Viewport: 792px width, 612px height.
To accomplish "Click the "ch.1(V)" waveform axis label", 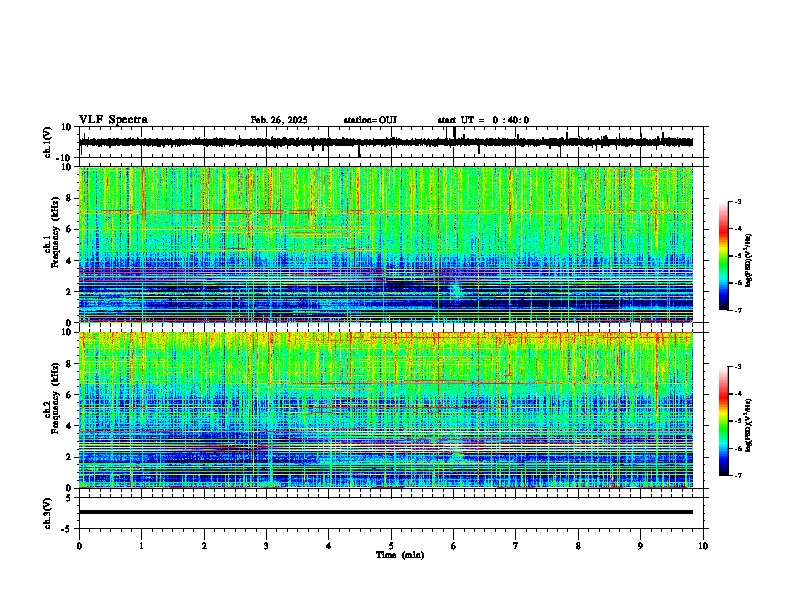I will [47, 142].
